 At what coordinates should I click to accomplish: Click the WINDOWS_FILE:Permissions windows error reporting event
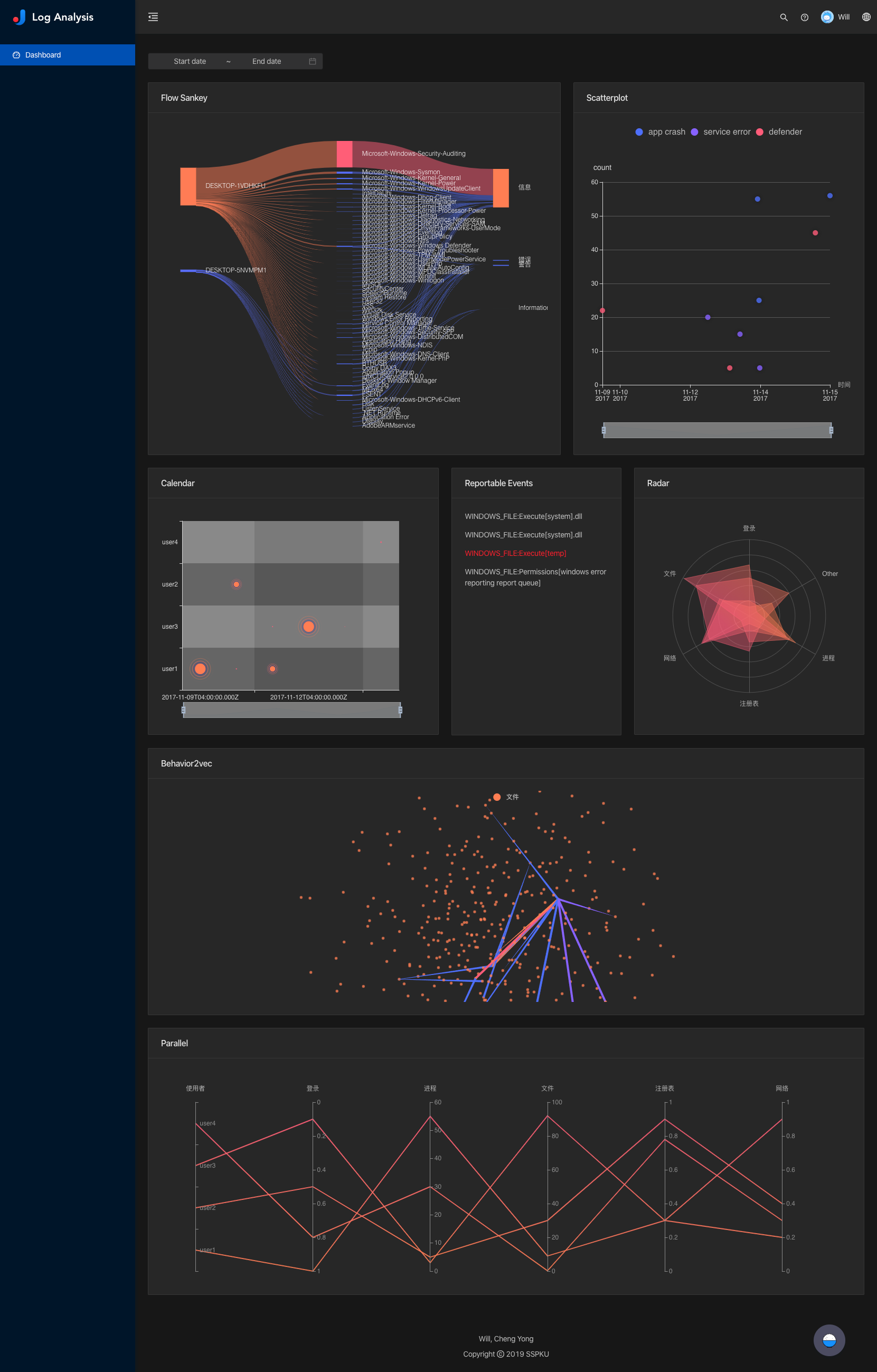[x=535, y=577]
